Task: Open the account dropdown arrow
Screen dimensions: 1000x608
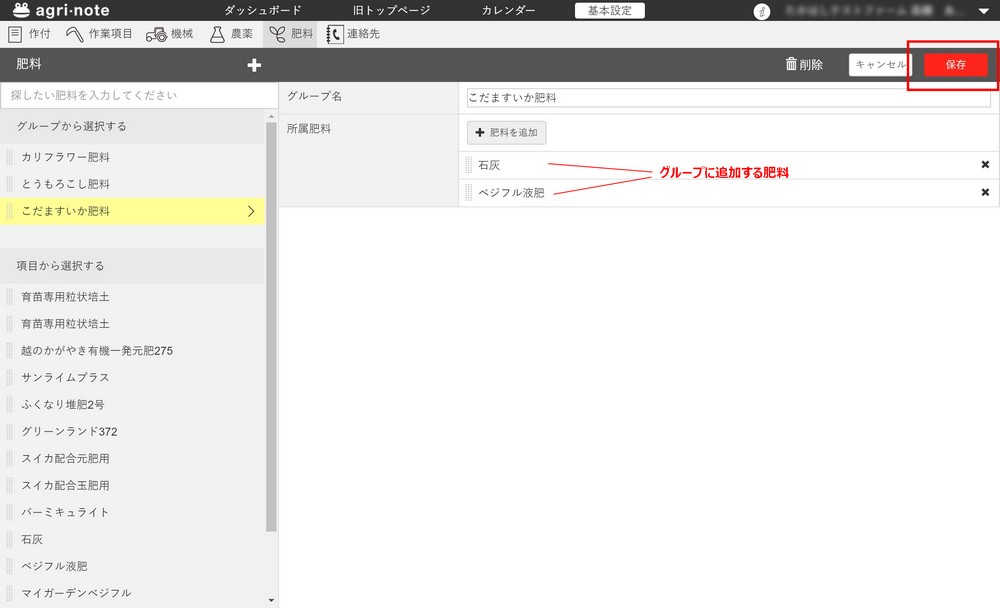Action: 983,11
